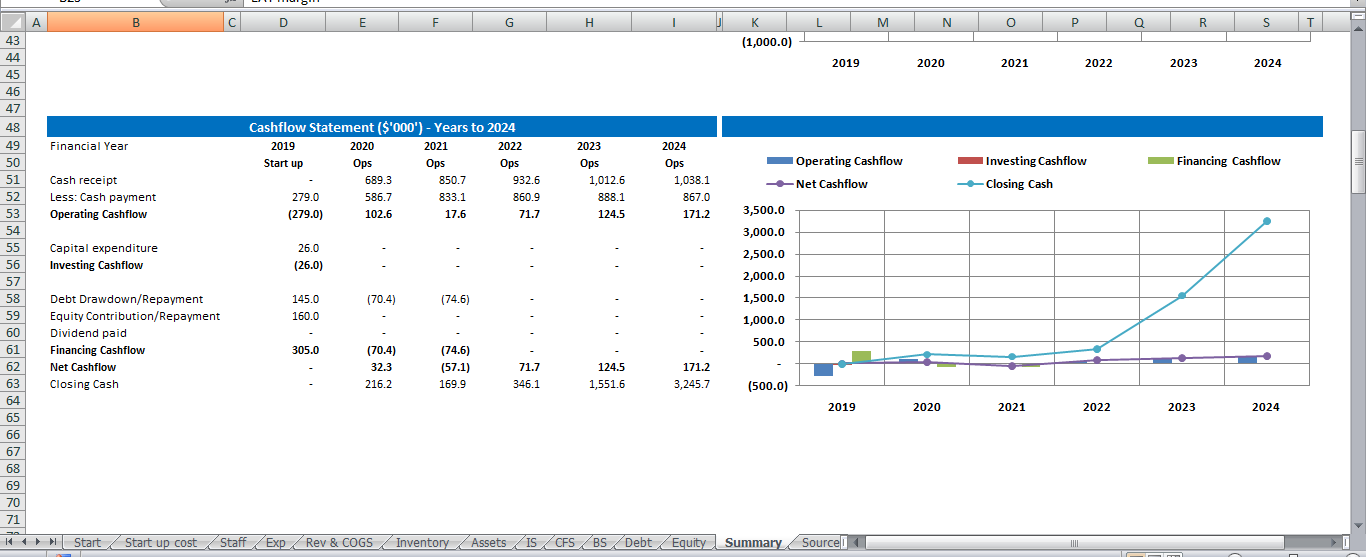Click the Select All corner button

pos(11,22)
